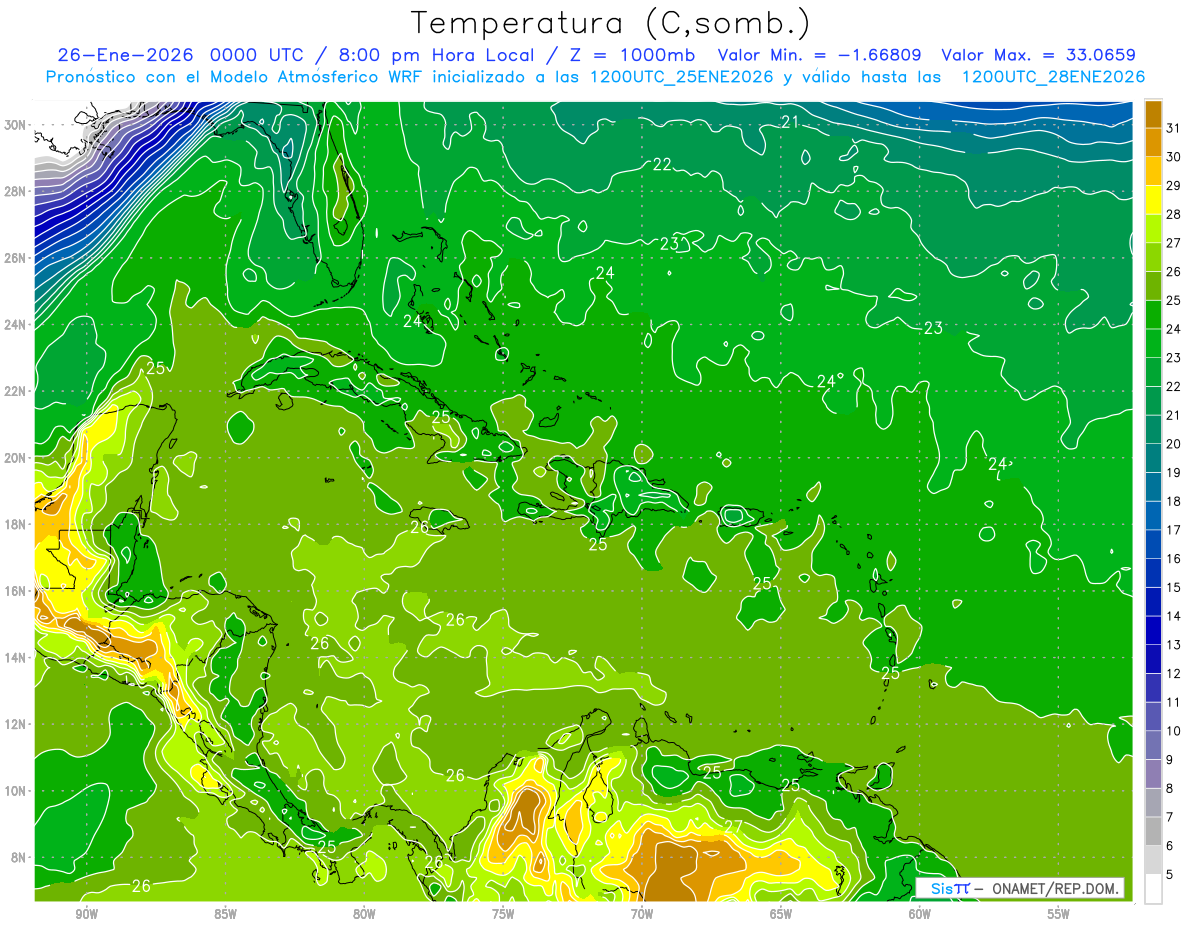The image size is (1200, 927).
Task: Click colorbar scale label "20"
Action: click(x=1174, y=444)
